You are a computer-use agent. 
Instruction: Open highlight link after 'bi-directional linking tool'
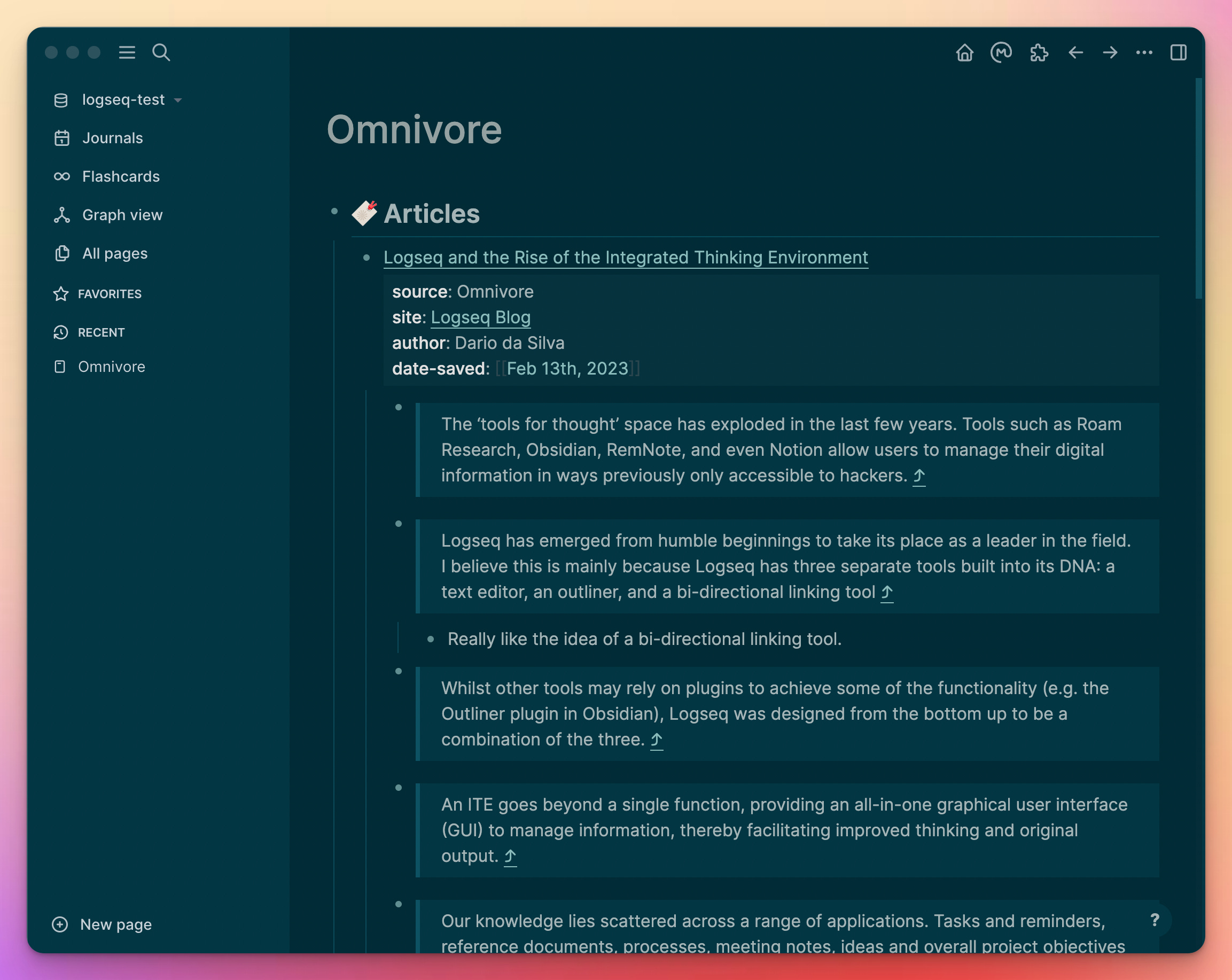[x=887, y=593]
